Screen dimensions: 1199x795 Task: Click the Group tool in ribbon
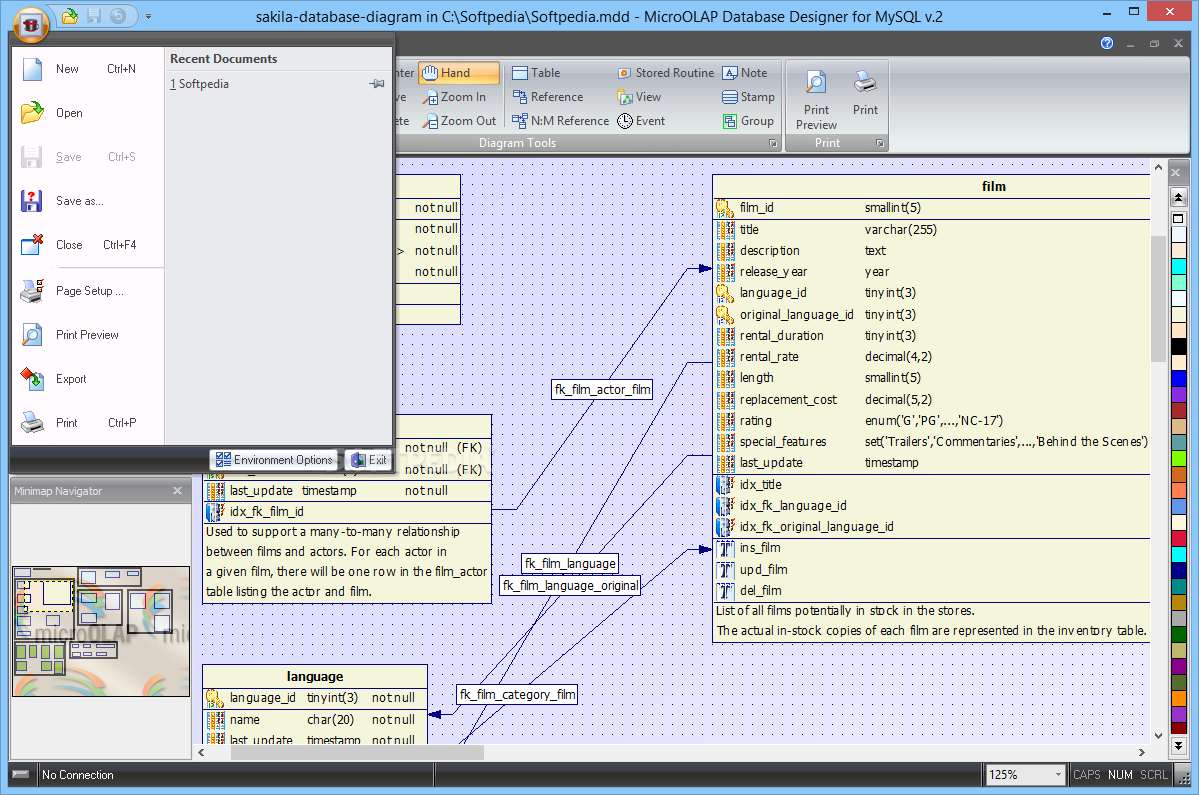[748, 121]
